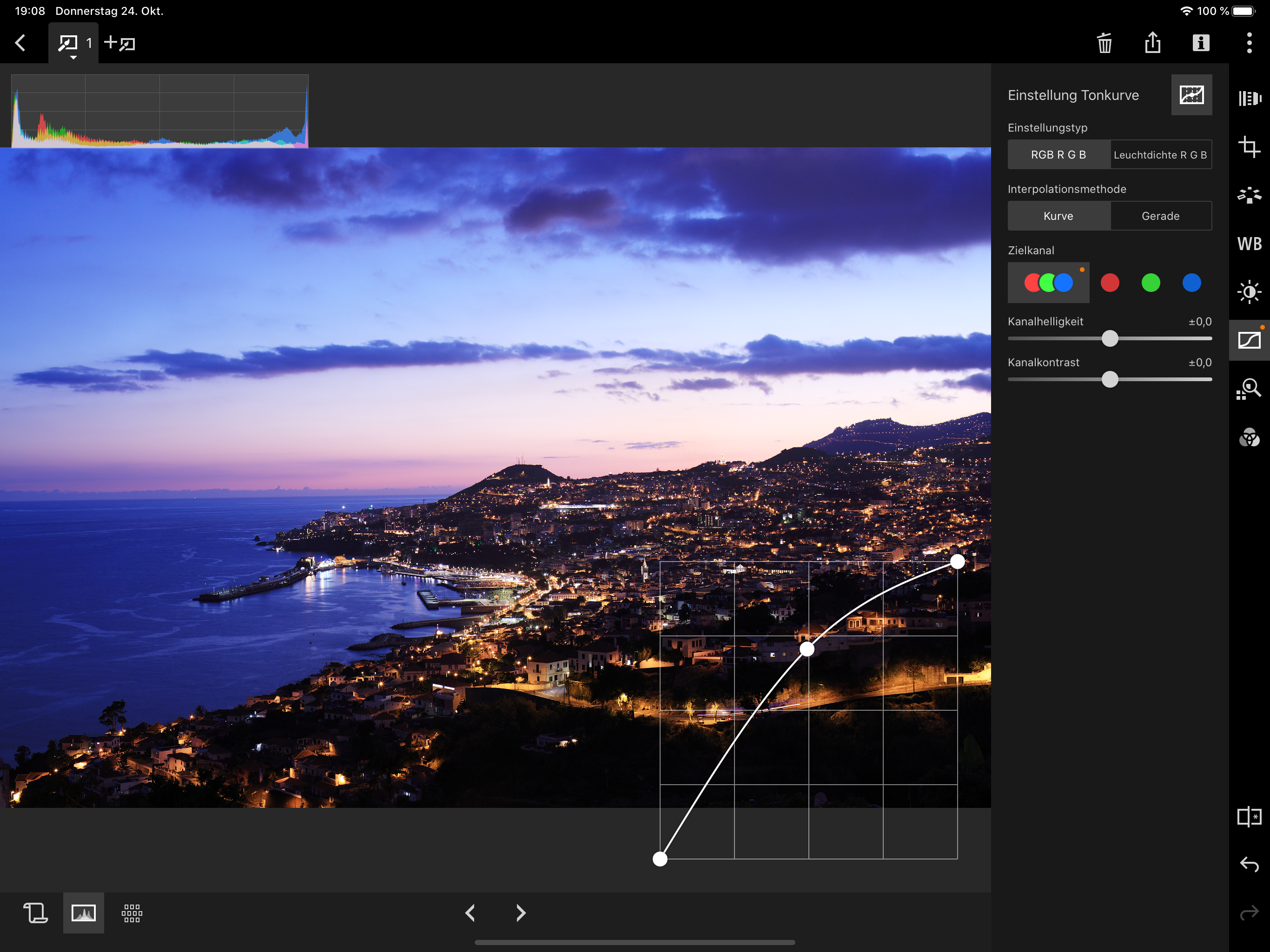Select Leuchtdichte R G B type

click(x=1160, y=155)
